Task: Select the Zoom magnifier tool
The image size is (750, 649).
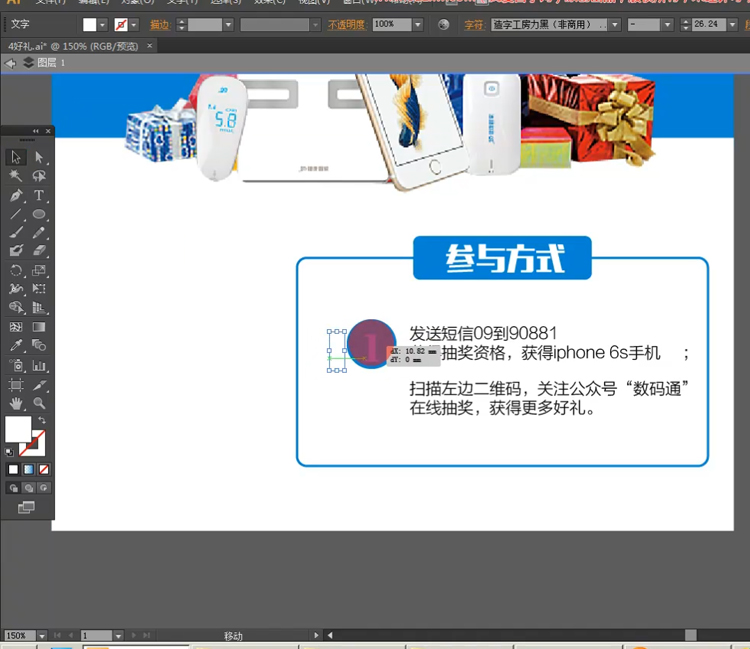Action: pyautogui.click(x=40, y=403)
